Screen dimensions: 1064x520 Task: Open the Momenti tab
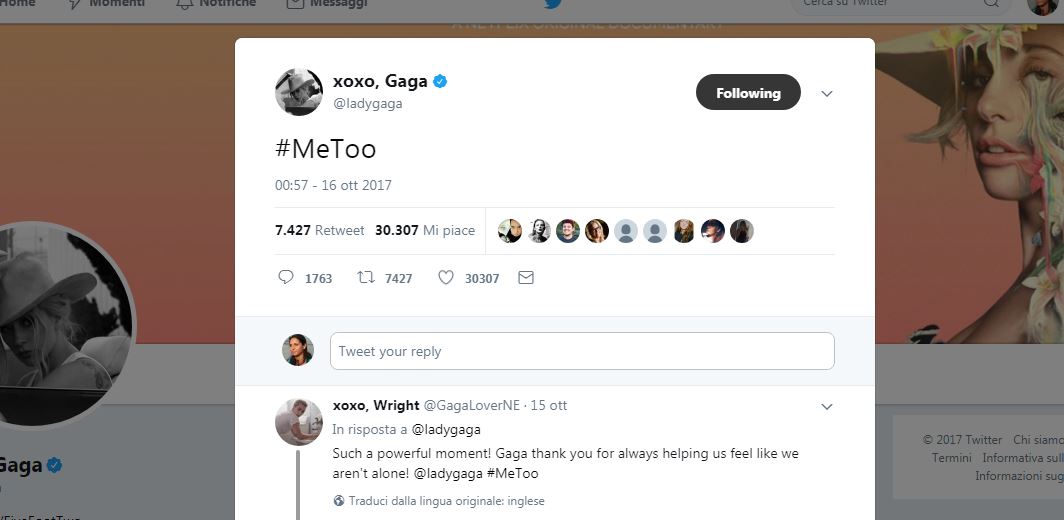click(x=106, y=4)
